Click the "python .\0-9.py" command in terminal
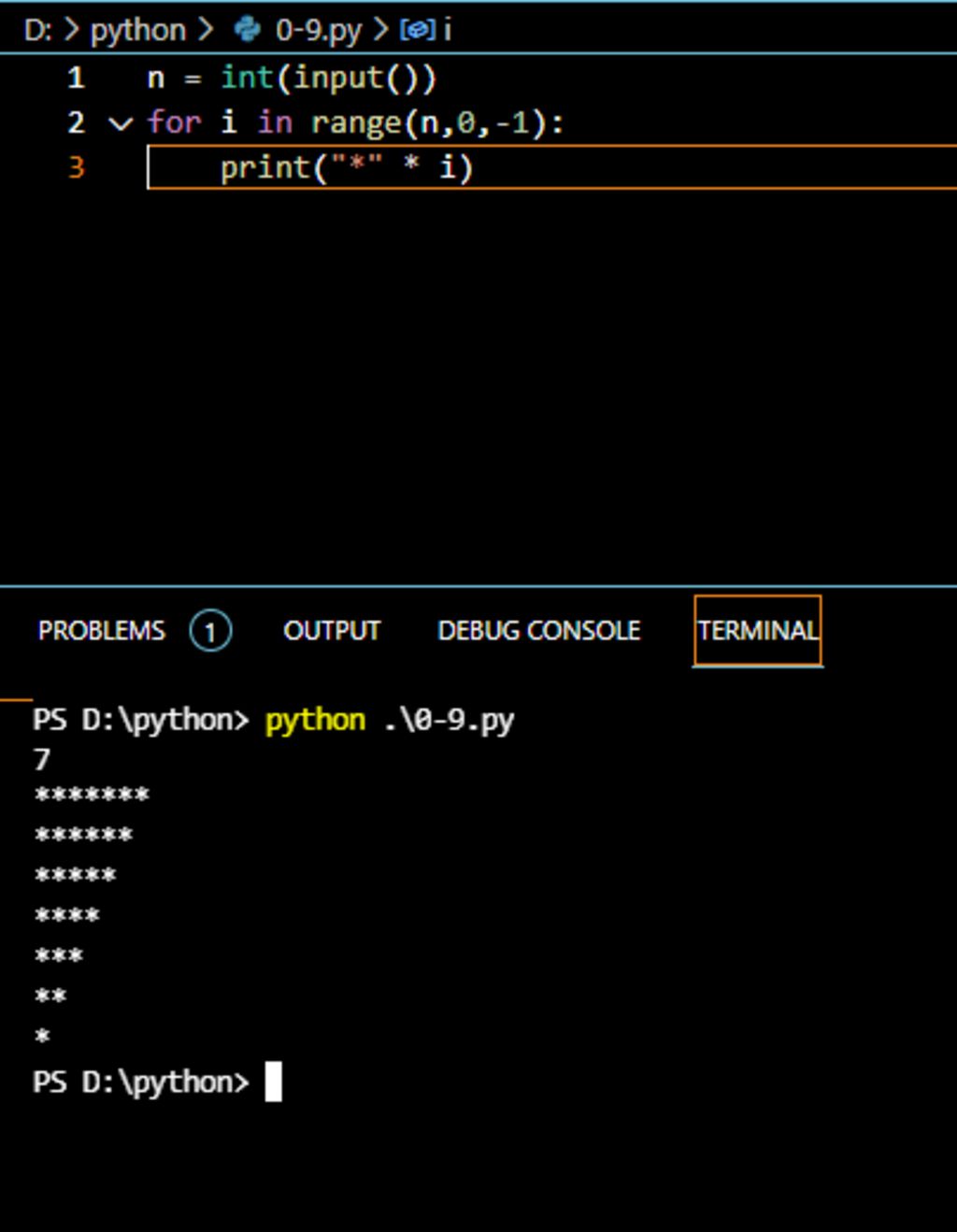The image size is (957, 1232). coord(389,720)
